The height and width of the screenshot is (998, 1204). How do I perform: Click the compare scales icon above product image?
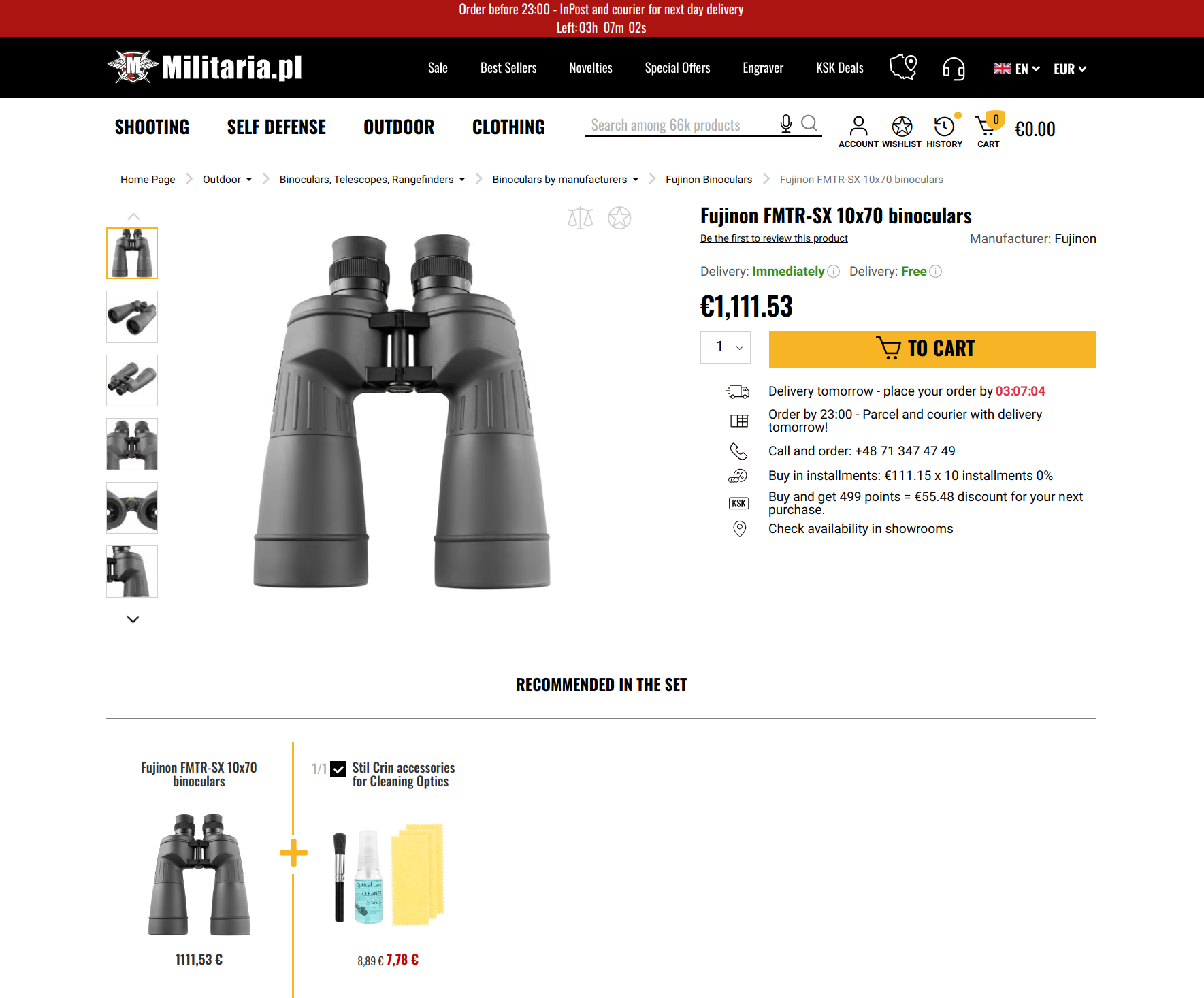click(580, 218)
